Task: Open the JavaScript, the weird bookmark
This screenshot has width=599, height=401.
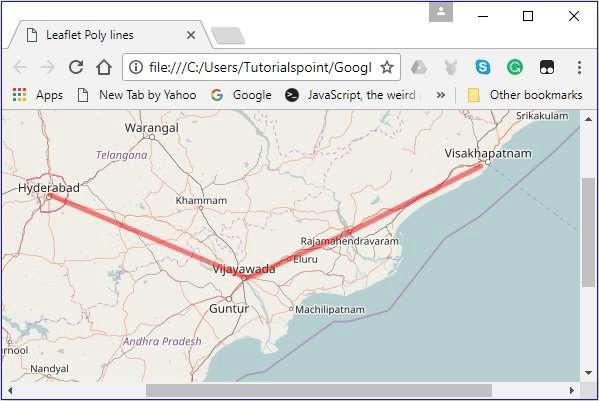Action: [x=350, y=95]
